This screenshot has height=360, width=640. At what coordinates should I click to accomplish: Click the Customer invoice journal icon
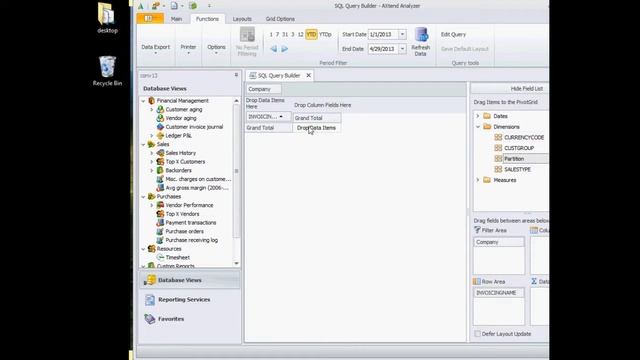(x=160, y=127)
